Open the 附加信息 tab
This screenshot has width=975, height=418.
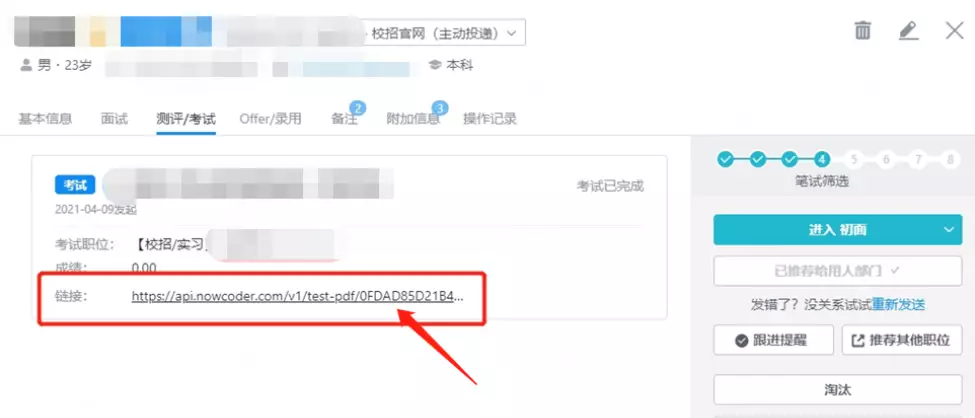click(x=413, y=119)
